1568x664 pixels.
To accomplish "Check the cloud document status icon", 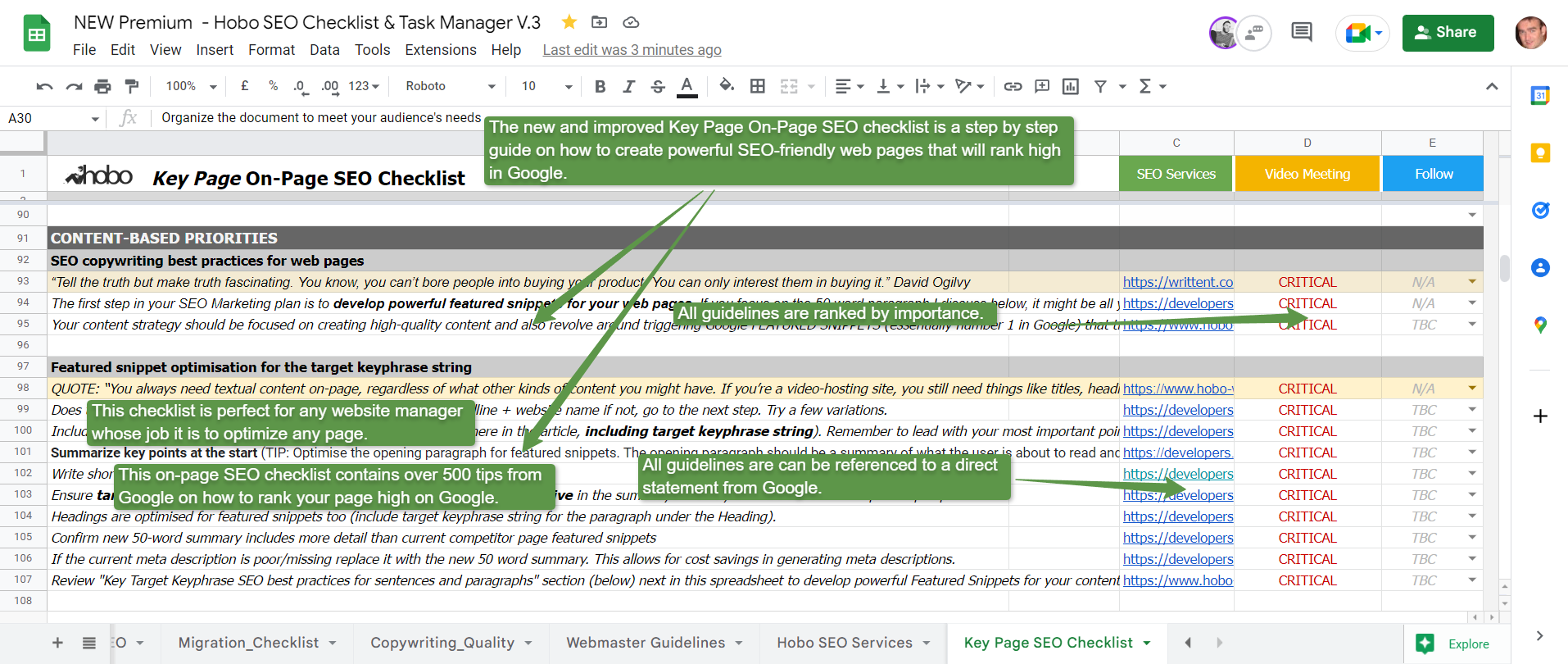I will tap(631, 22).
